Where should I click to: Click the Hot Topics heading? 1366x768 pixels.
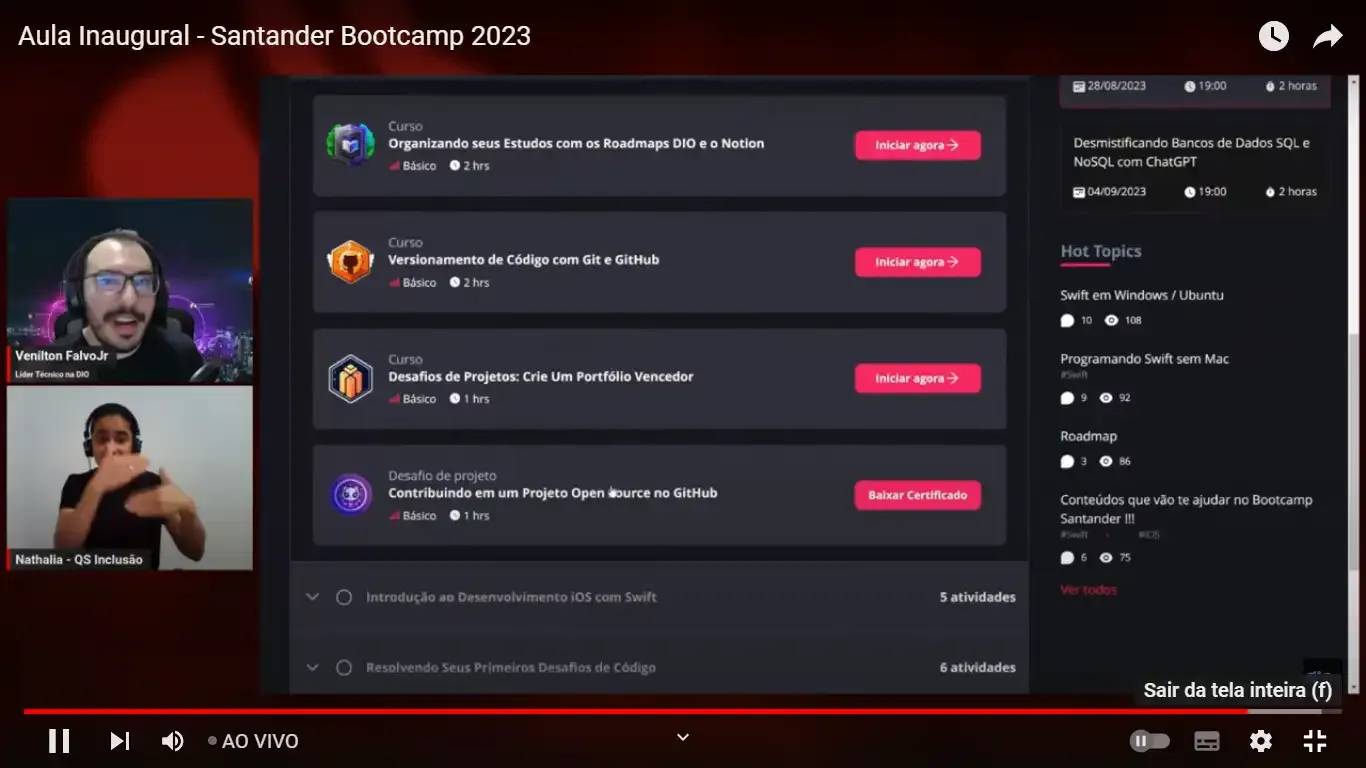[1100, 251]
